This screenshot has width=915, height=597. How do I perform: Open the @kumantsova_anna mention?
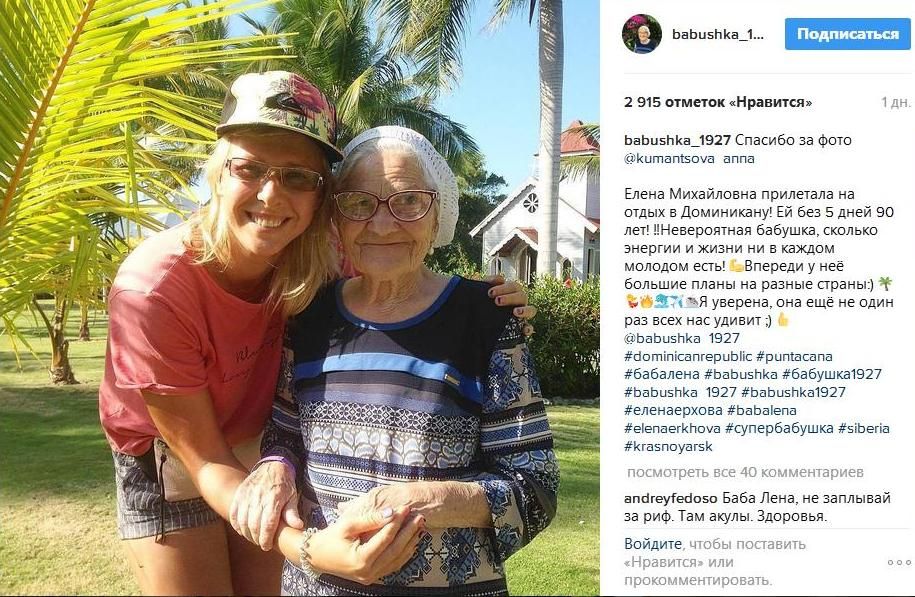(x=689, y=159)
